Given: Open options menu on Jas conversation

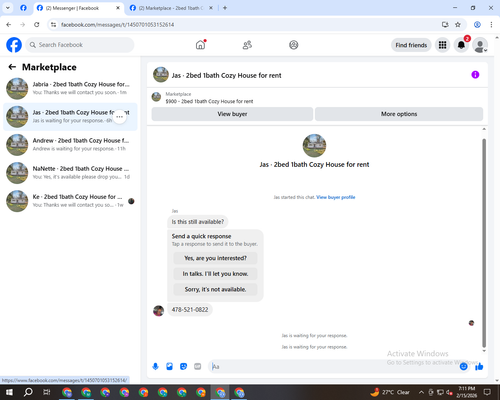Looking at the screenshot, I should (x=119, y=117).
